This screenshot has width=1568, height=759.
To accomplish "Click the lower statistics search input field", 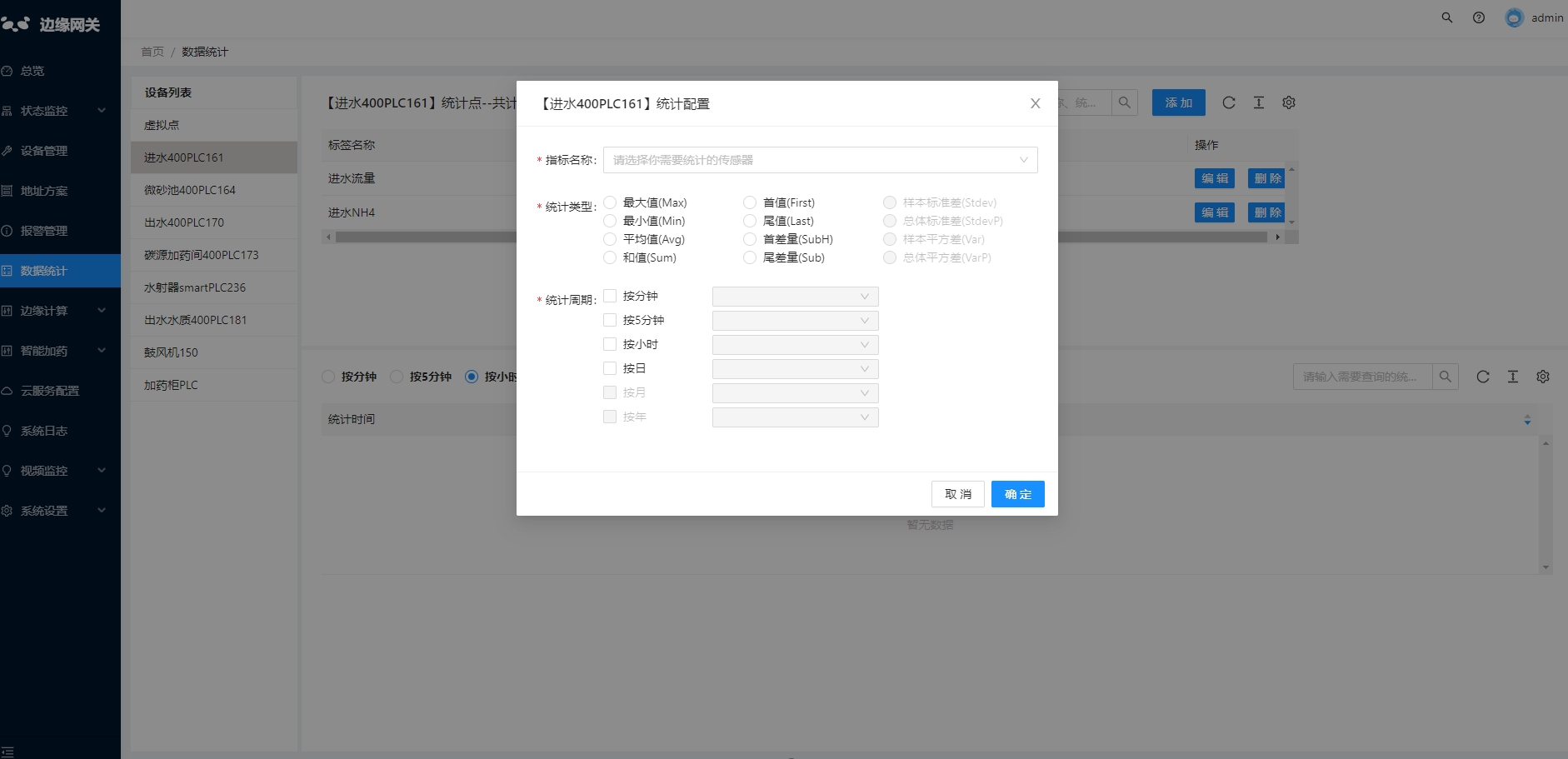I will pyautogui.click(x=1362, y=377).
